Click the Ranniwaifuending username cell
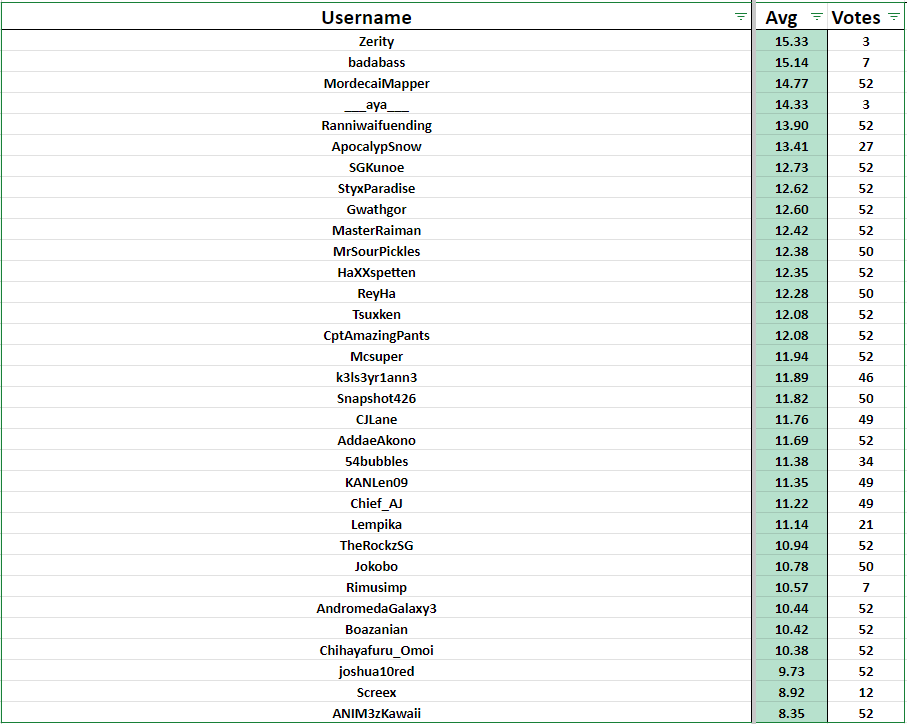907x724 pixels. (376, 126)
